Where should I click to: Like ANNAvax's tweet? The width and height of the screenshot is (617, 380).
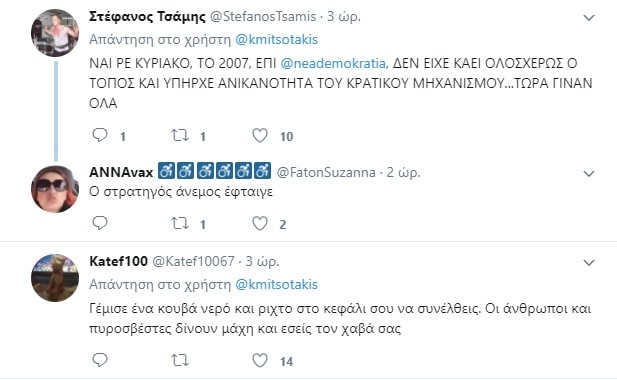[x=260, y=223]
